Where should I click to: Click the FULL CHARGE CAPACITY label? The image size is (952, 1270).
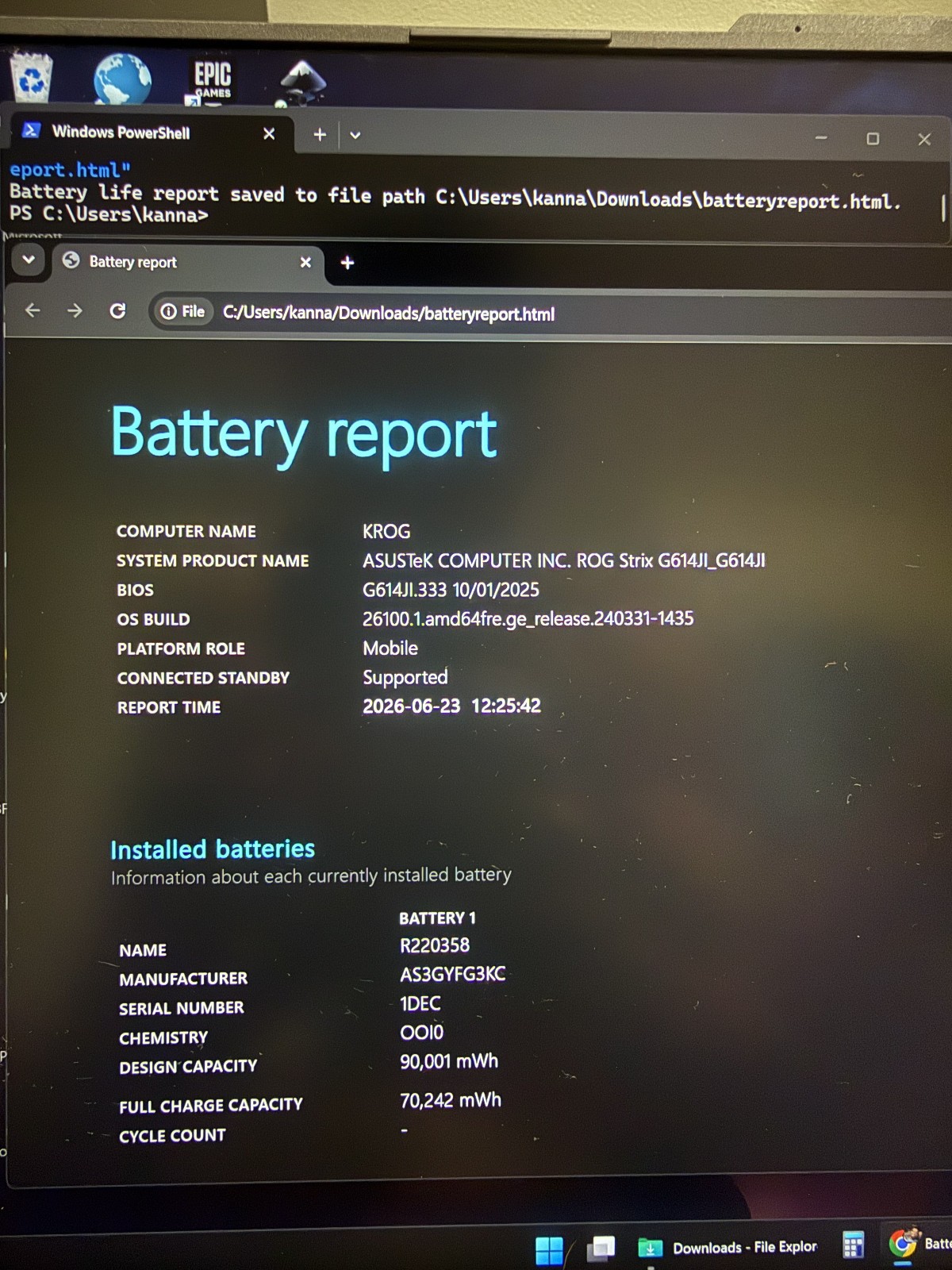pyautogui.click(x=211, y=1106)
